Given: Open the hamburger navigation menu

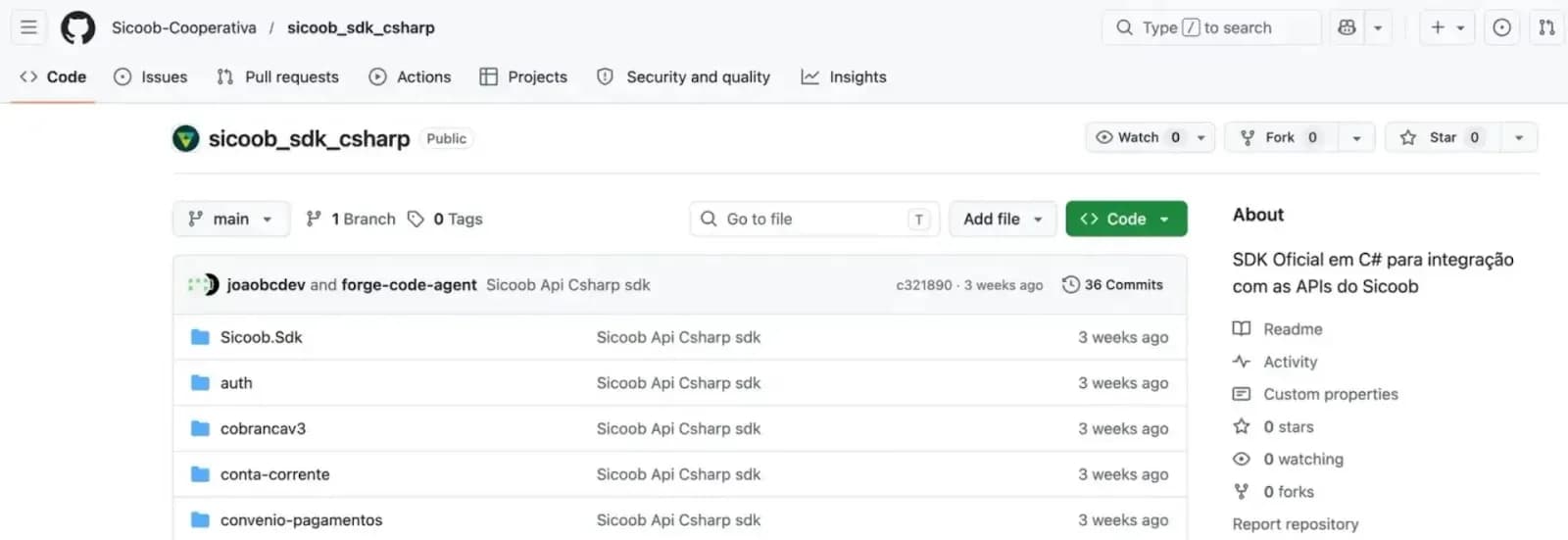Looking at the screenshot, I should pyautogui.click(x=28, y=27).
